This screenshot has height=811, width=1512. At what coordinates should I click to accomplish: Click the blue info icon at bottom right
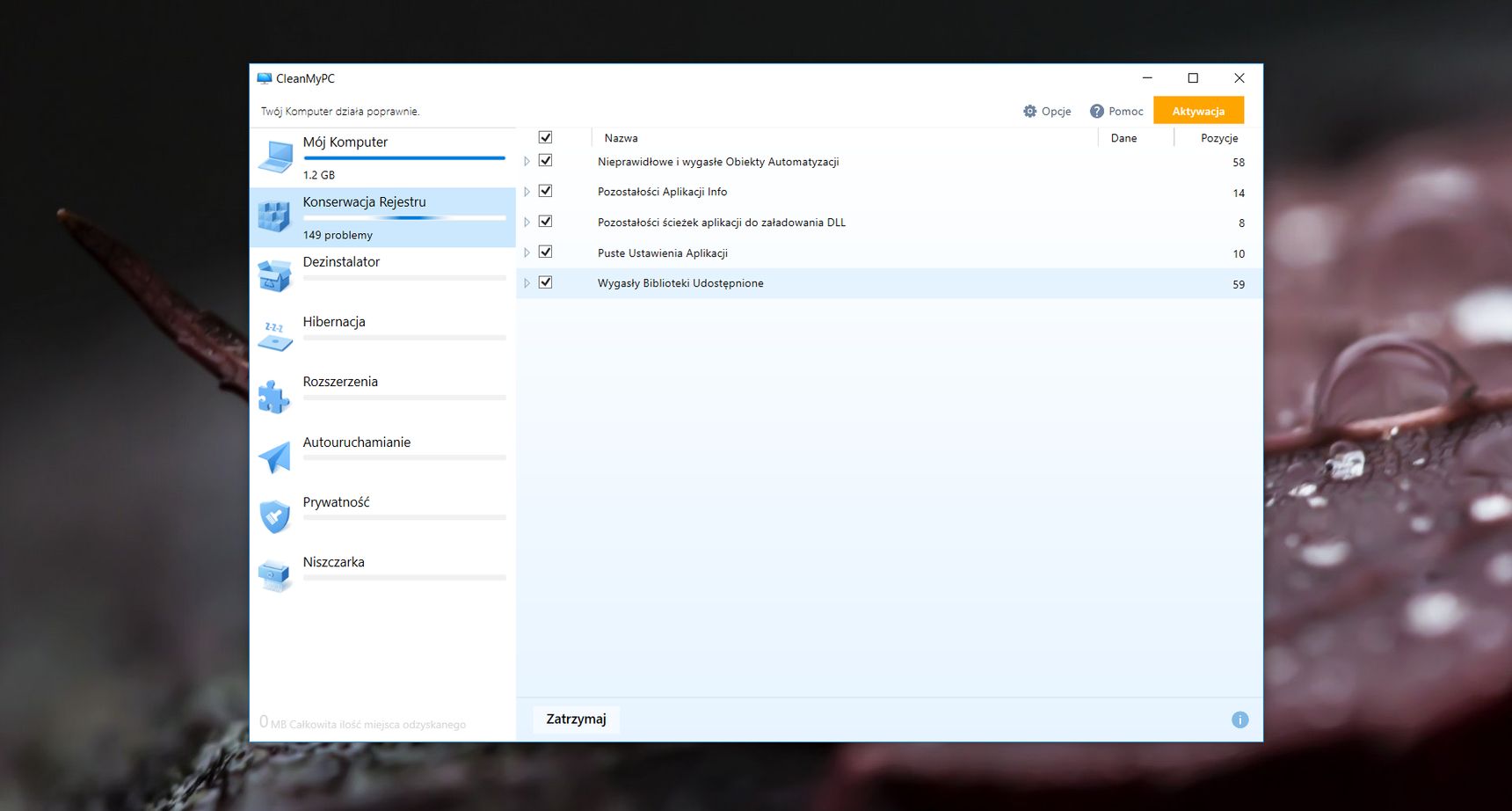coord(1239,720)
